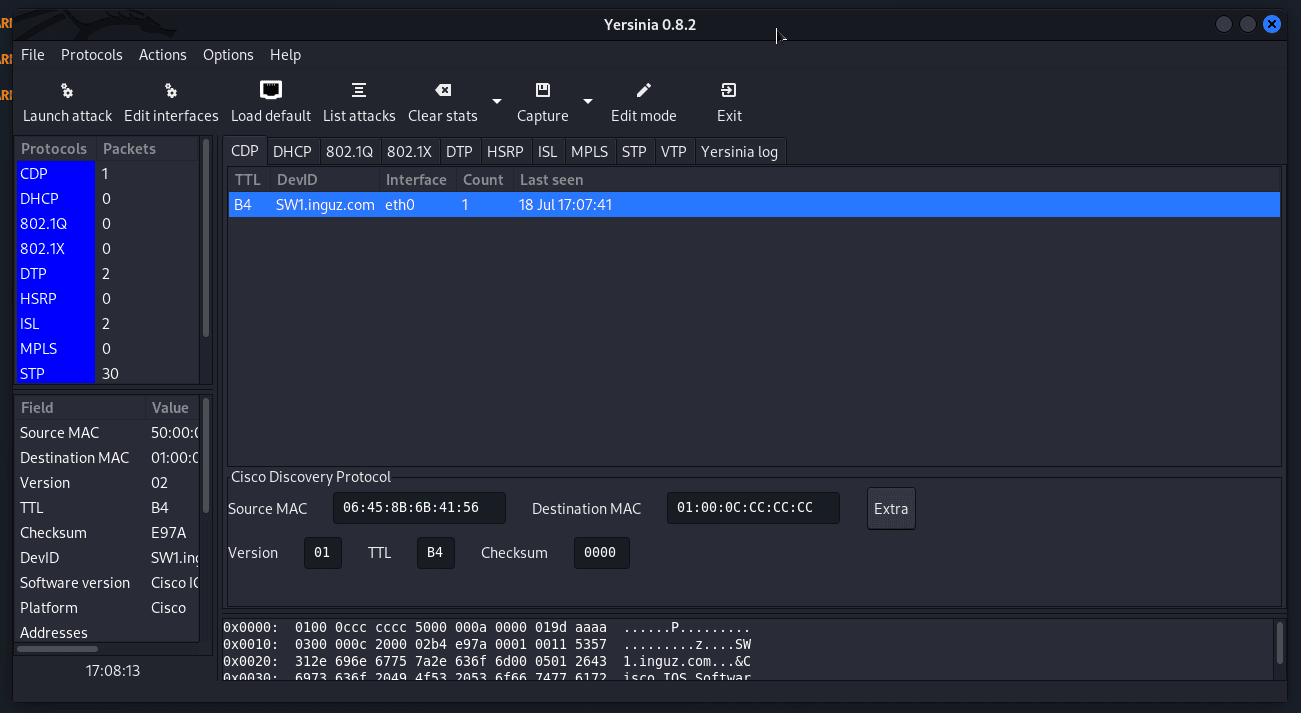Open Edit interfaces from the toolbar

coord(171,91)
